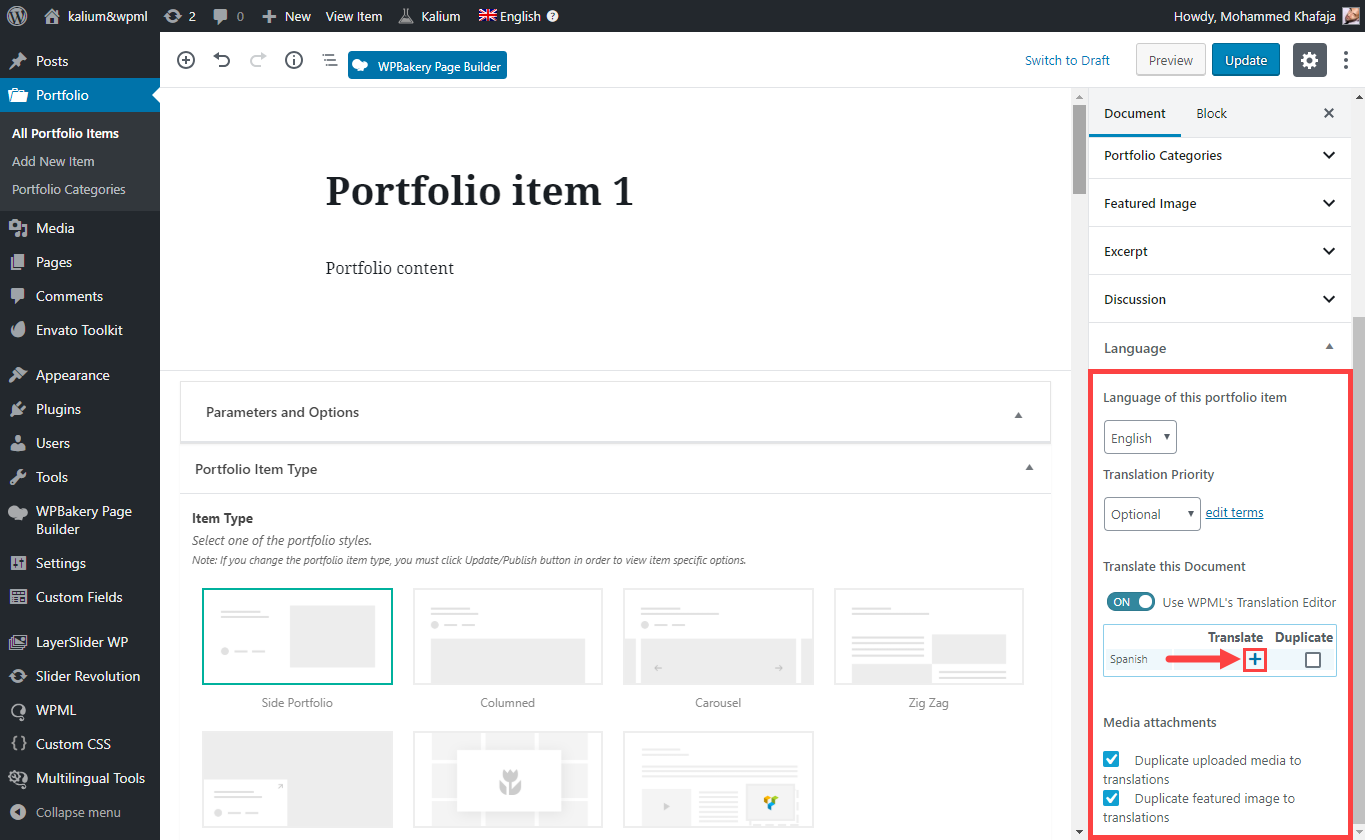Open the Slider Revolution menu icon
Screen dimensions: 1365x840
18,676
